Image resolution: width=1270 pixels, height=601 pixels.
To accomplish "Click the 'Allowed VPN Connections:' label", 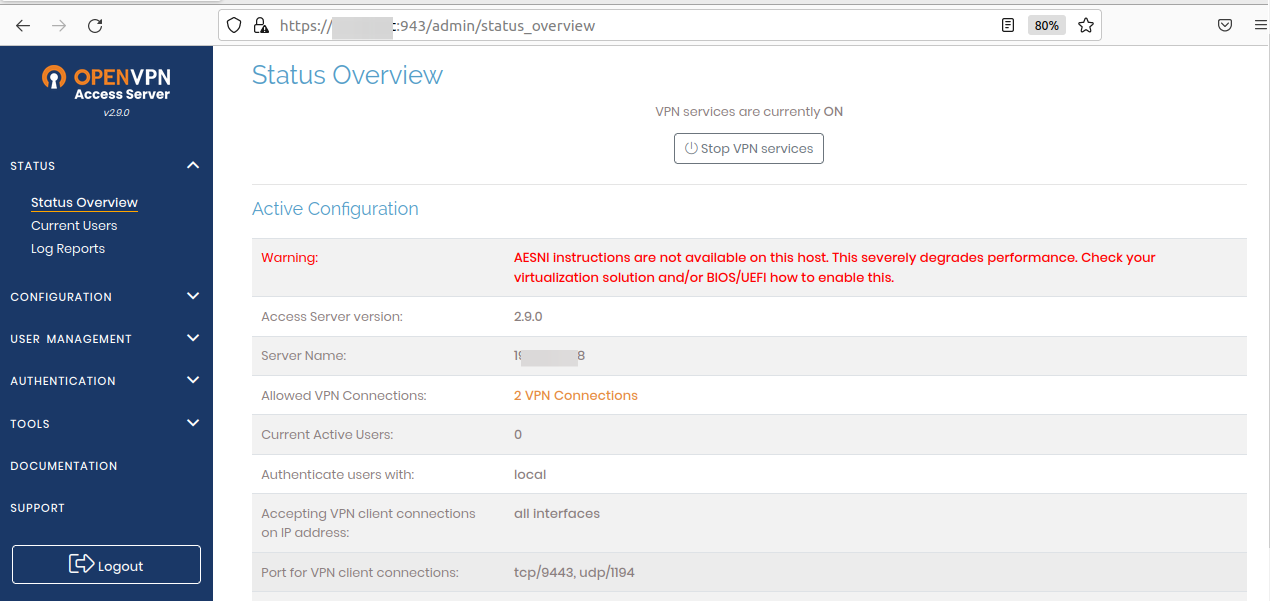I will [x=344, y=395].
